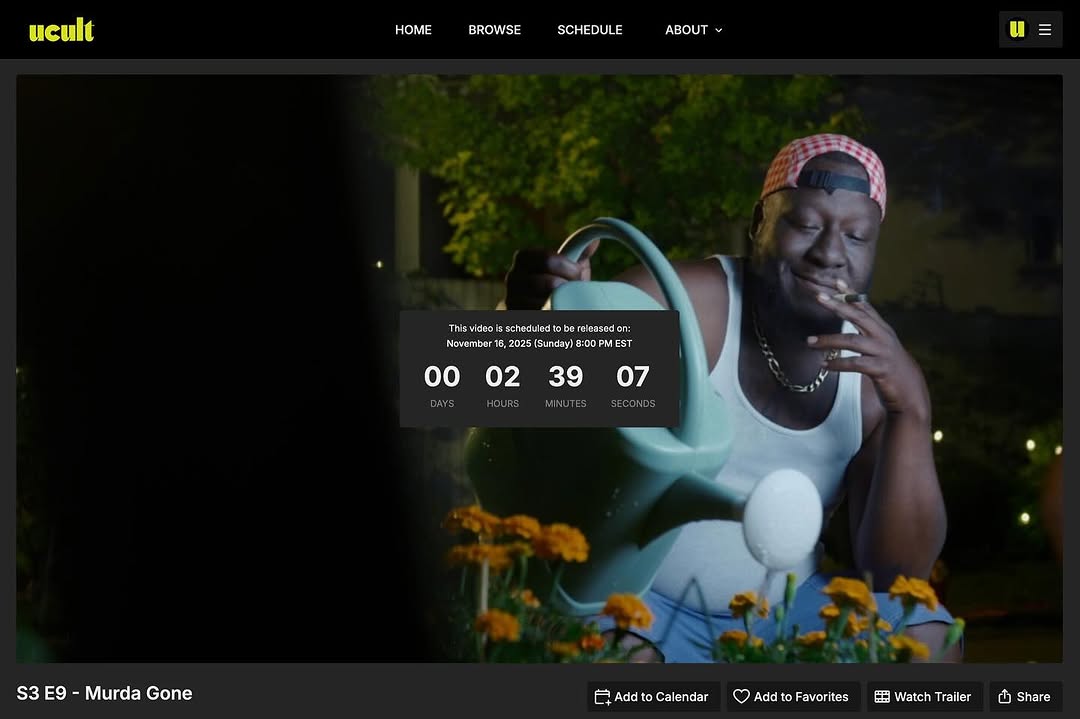This screenshot has width=1080, height=719.
Task: Click the countdown MINUTES value
Action: point(565,377)
